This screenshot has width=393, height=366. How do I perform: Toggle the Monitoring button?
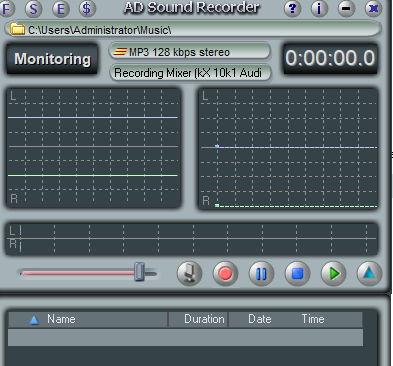(x=52, y=59)
